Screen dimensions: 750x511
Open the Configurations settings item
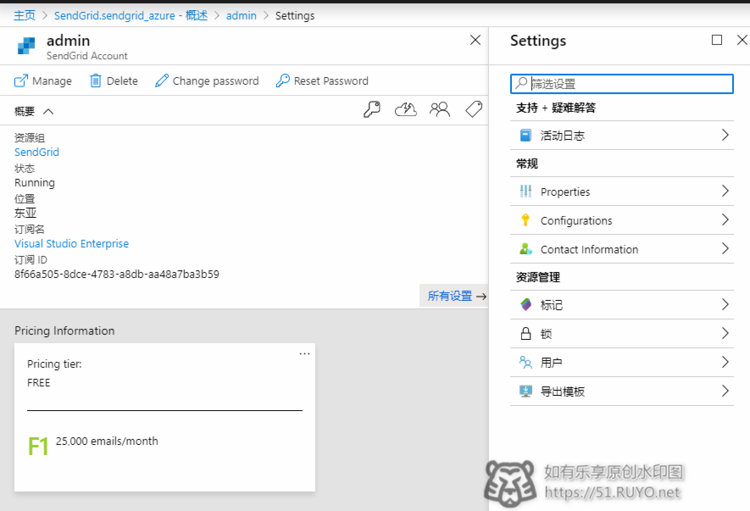click(621, 220)
